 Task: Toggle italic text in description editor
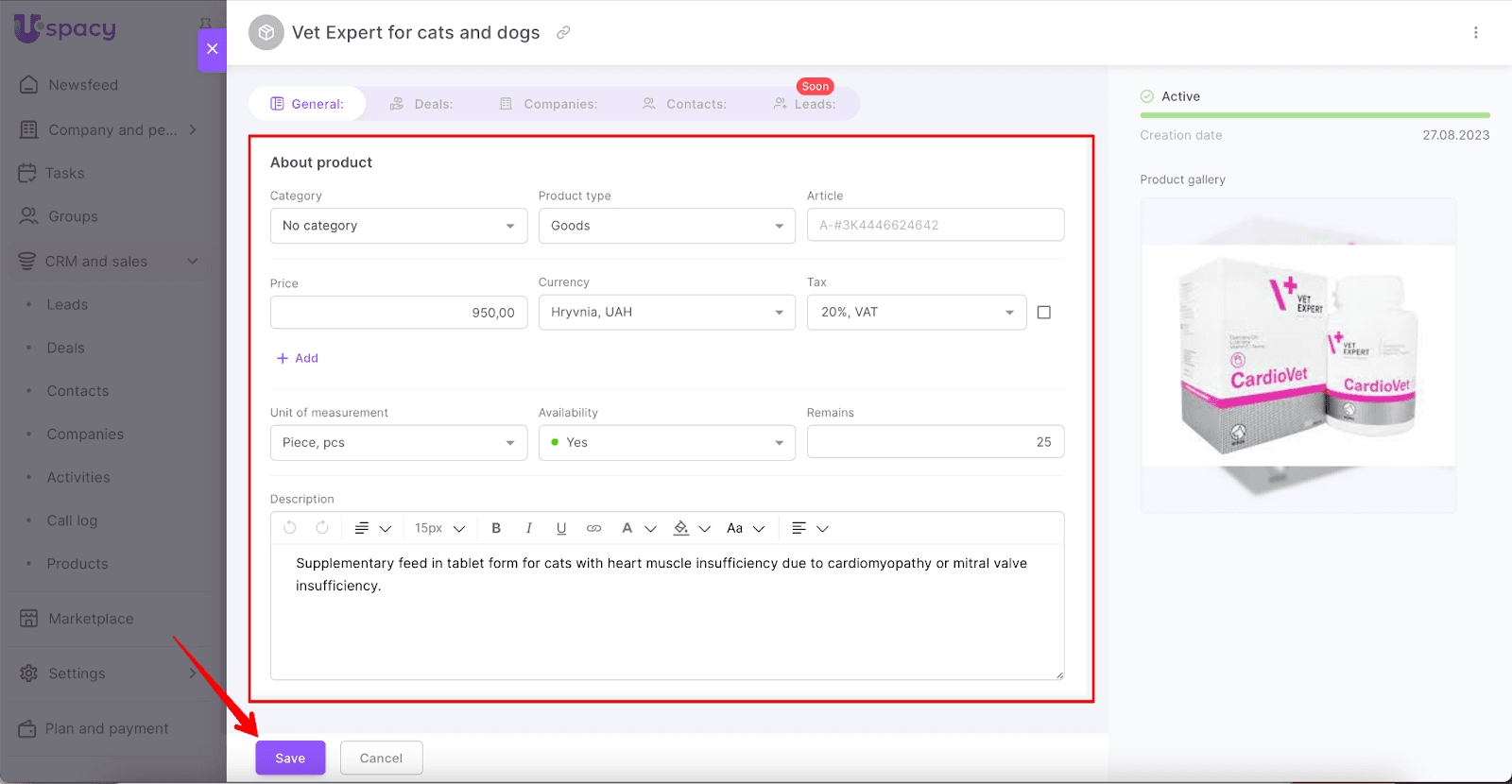pyautogui.click(x=528, y=528)
